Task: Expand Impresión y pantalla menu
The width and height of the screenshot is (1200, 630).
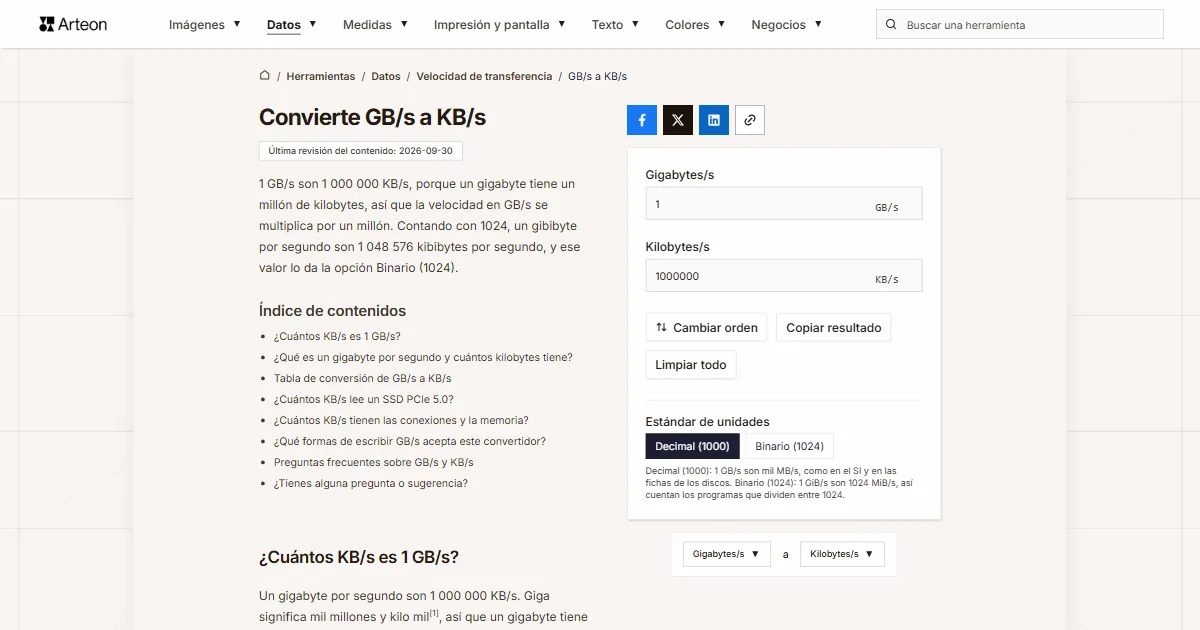Action: [500, 24]
